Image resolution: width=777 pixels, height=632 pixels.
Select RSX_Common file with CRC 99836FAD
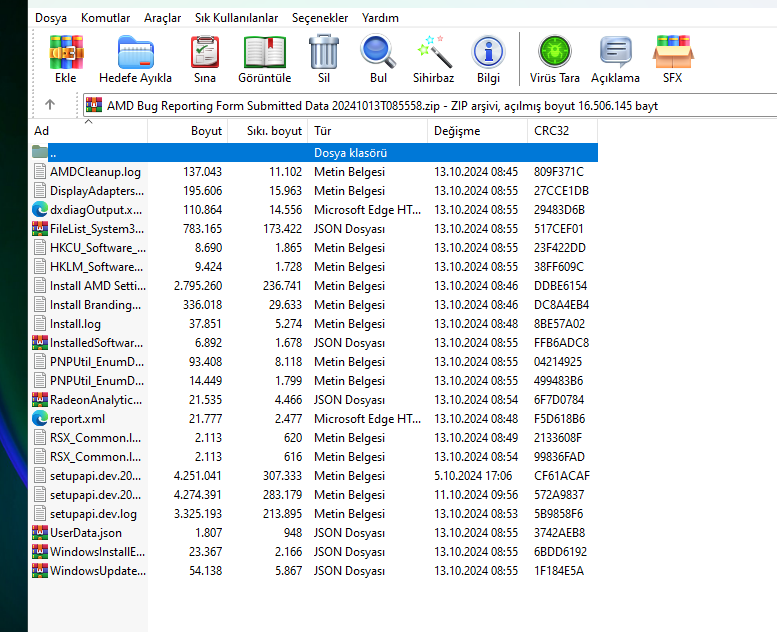coord(96,457)
